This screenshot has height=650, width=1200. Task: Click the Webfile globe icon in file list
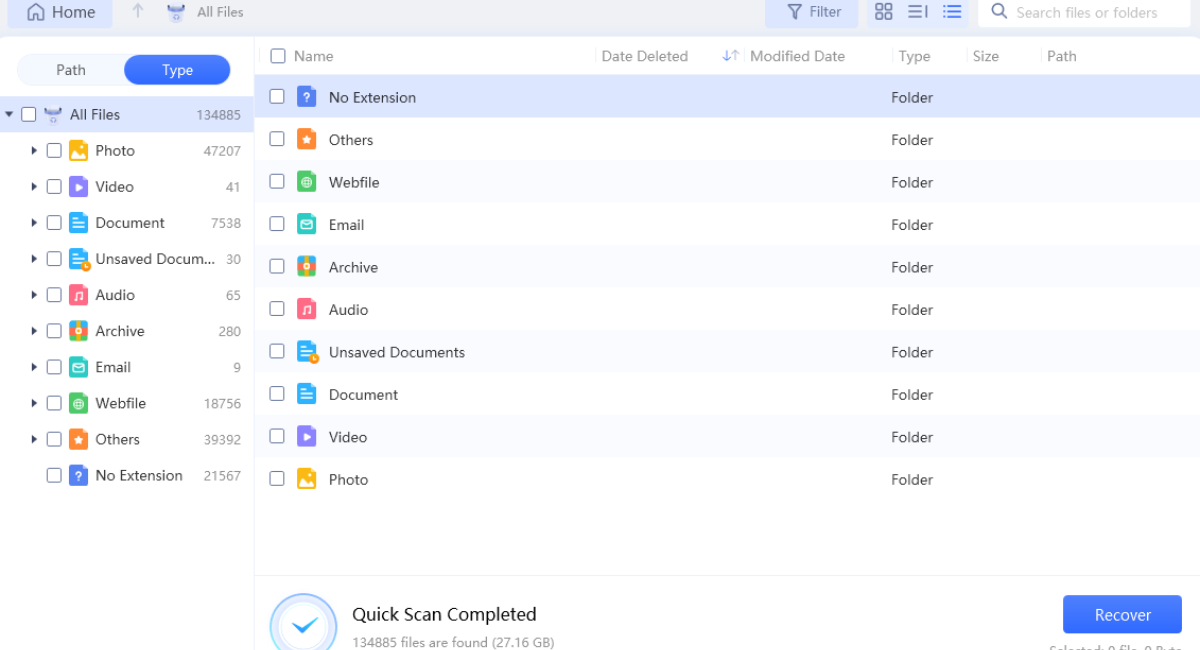coord(307,182)
